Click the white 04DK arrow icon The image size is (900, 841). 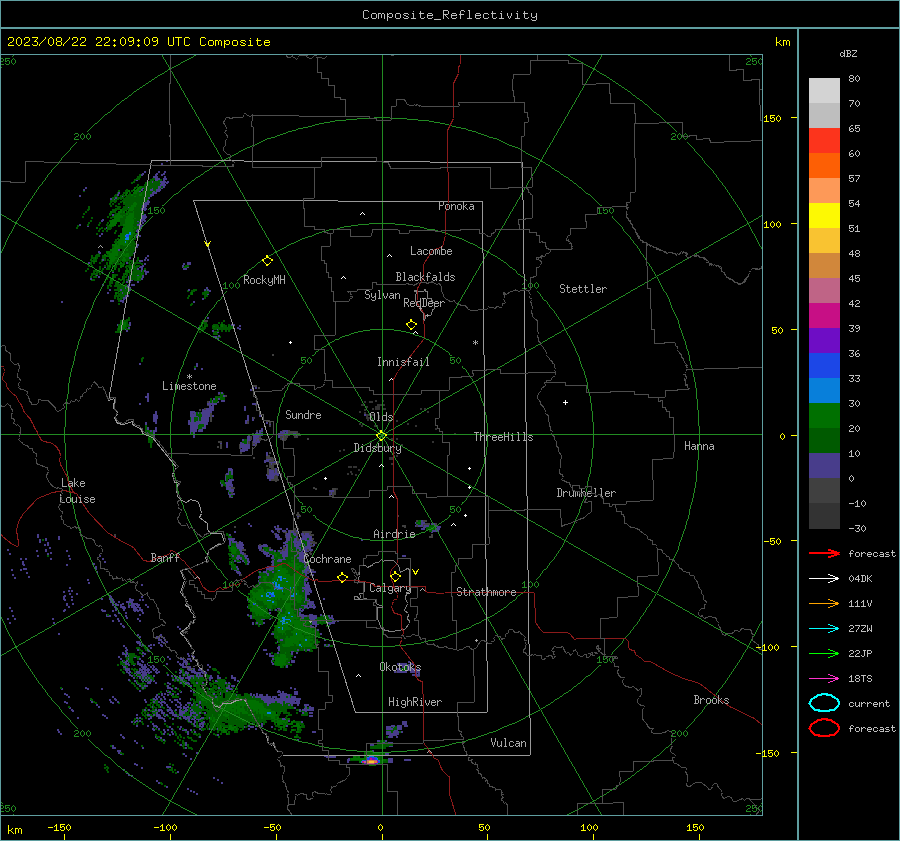824,579
